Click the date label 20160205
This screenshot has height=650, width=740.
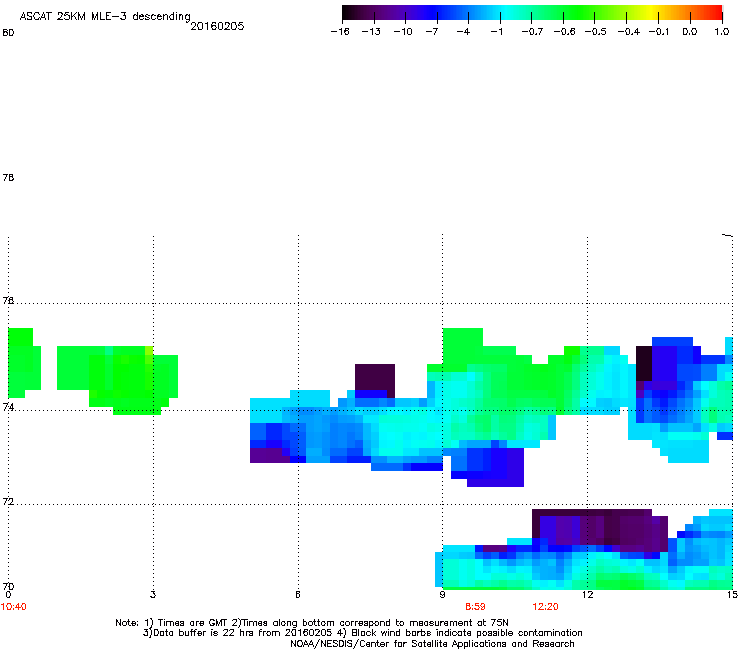[x=217, y=26]
